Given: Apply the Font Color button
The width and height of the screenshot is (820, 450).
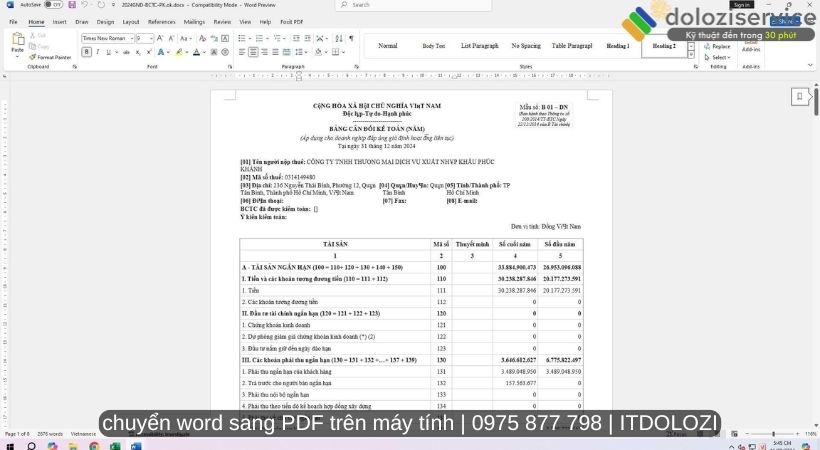Looking at the screenshot, I should pos(196,52).
